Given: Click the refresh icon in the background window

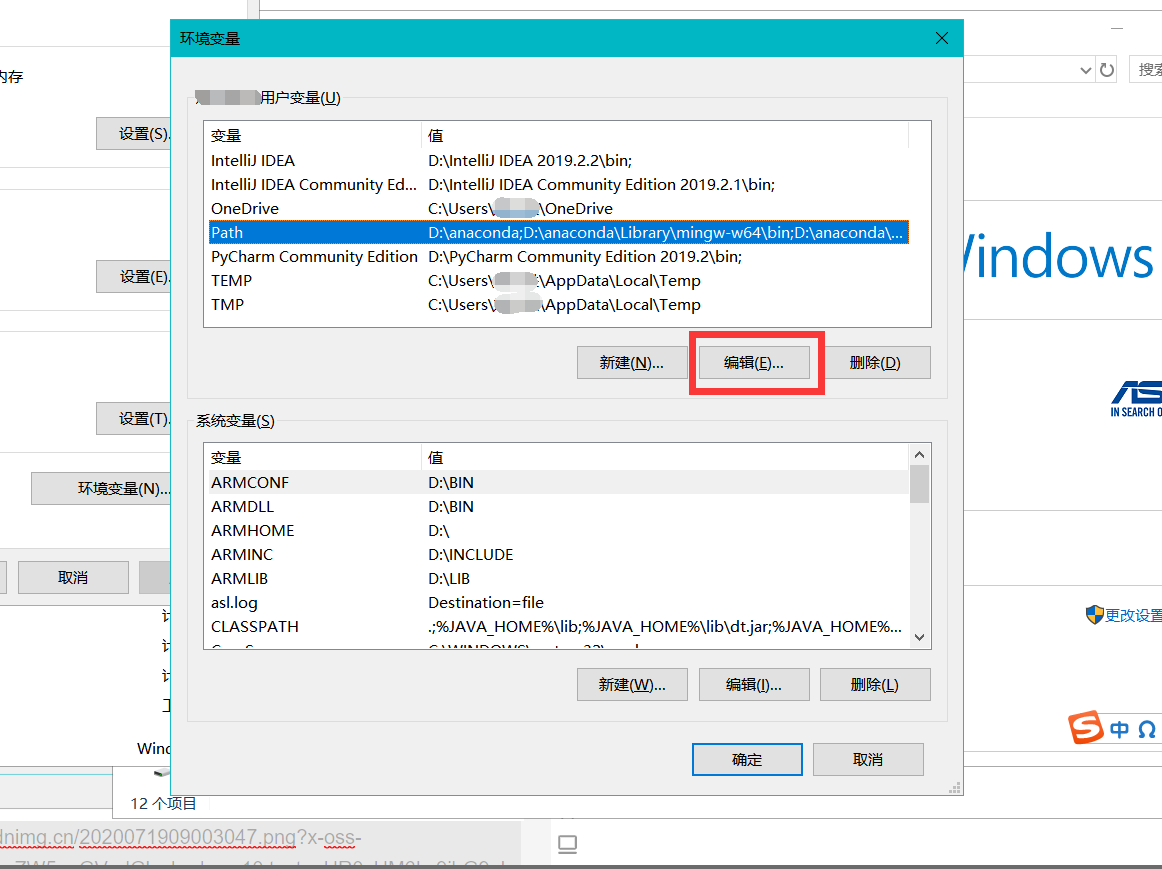Looking at the screenshot, I should 1106,70.
